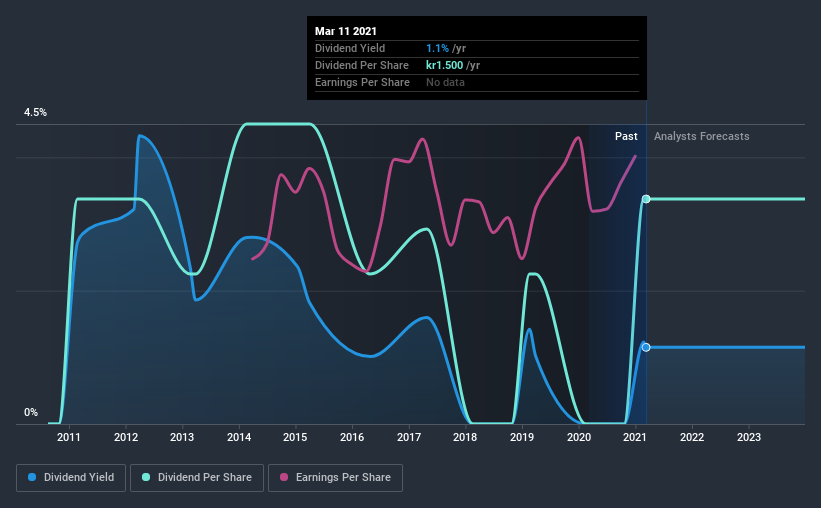This screenshot has height=508, width=821.
Task: Click the '1.1%' dividend yield value
Action: click(x=437, y=48)
